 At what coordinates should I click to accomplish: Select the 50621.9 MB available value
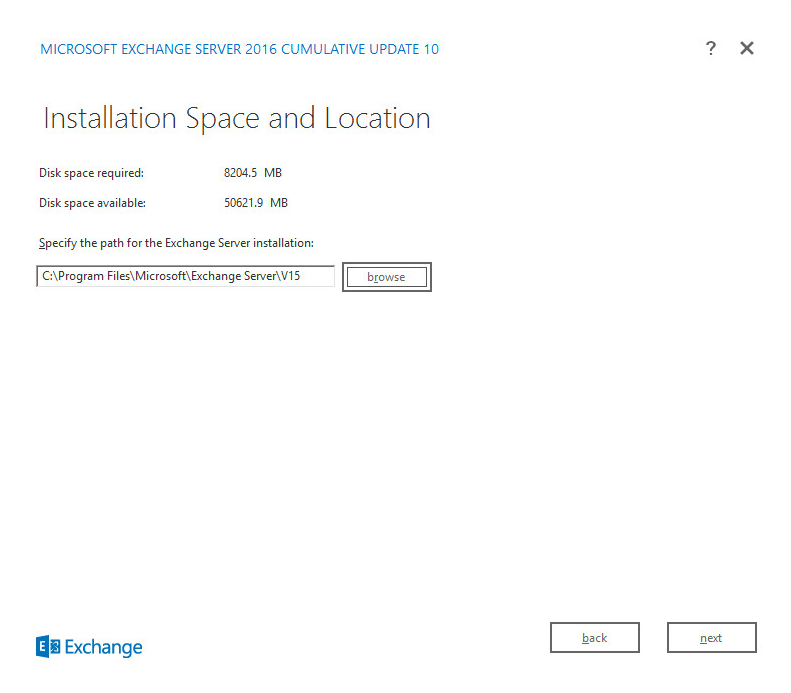256,203
